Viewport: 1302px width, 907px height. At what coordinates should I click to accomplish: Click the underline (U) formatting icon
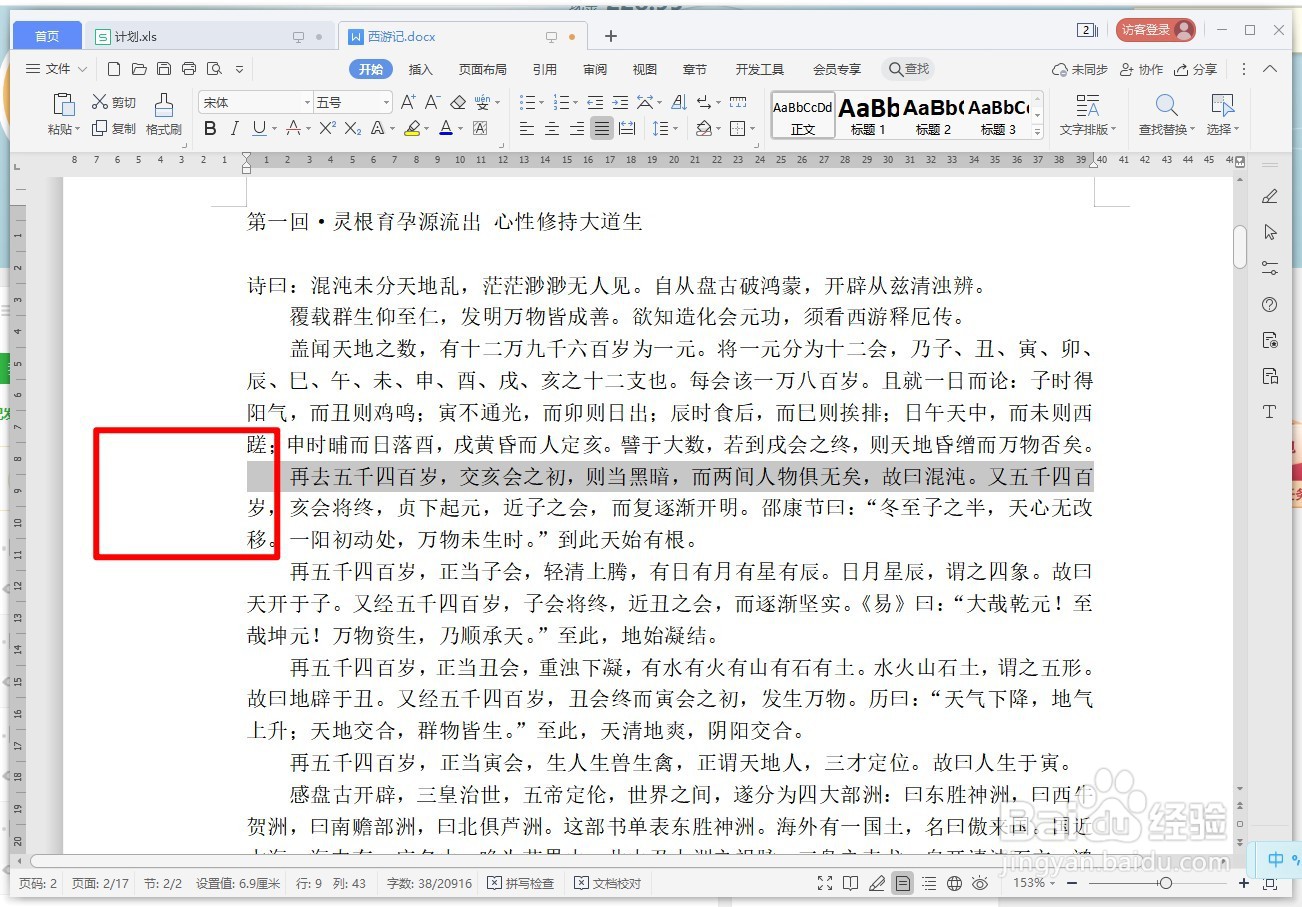pos(259,128)
